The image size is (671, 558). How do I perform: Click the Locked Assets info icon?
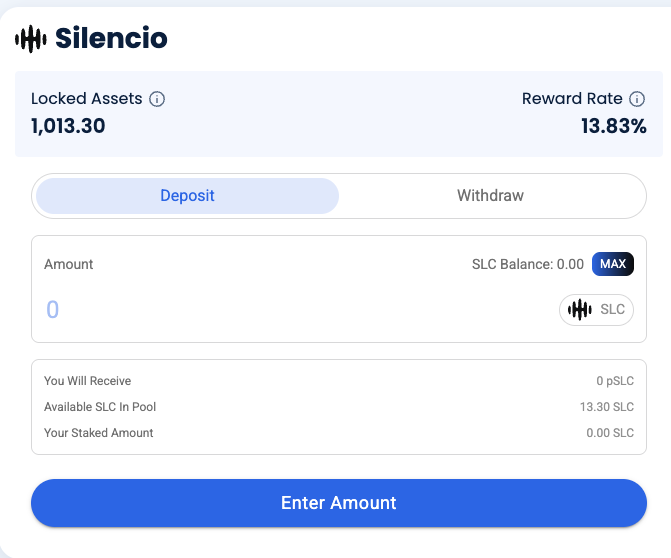pos(157,99)
